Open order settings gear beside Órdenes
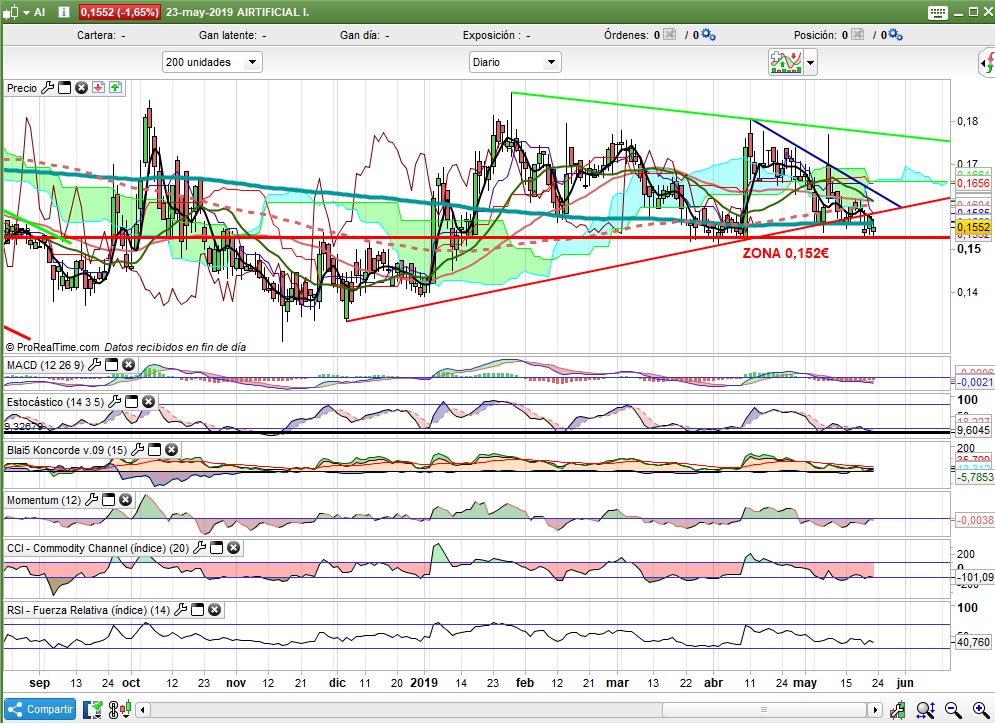This screenshot has width=995, height=724. click(708, 35)
